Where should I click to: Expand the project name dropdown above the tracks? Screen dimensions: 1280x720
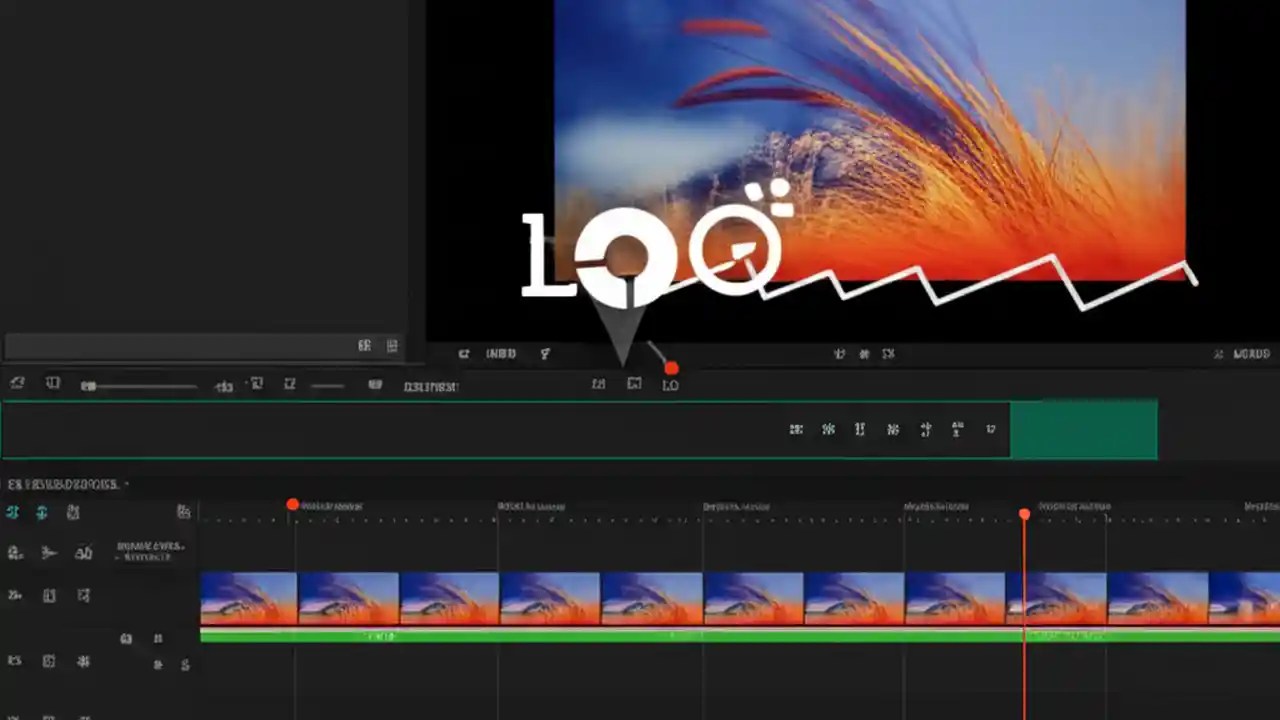coord(125,483)
